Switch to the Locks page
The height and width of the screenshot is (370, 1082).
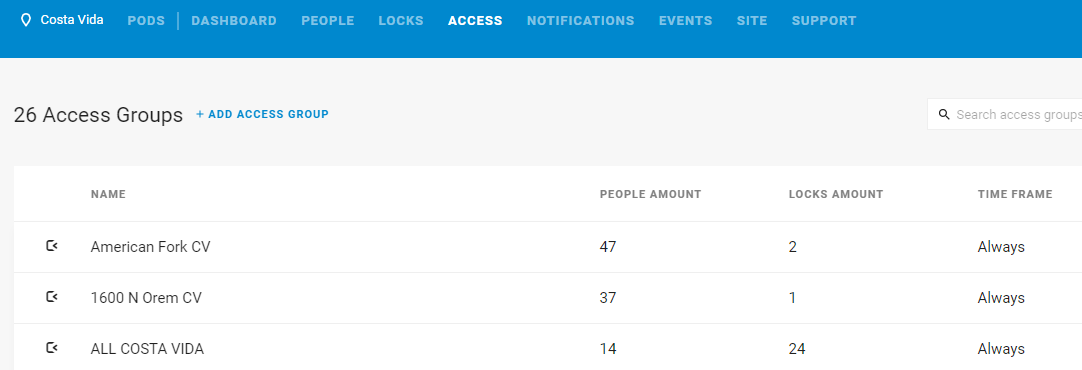click(401, 21)
